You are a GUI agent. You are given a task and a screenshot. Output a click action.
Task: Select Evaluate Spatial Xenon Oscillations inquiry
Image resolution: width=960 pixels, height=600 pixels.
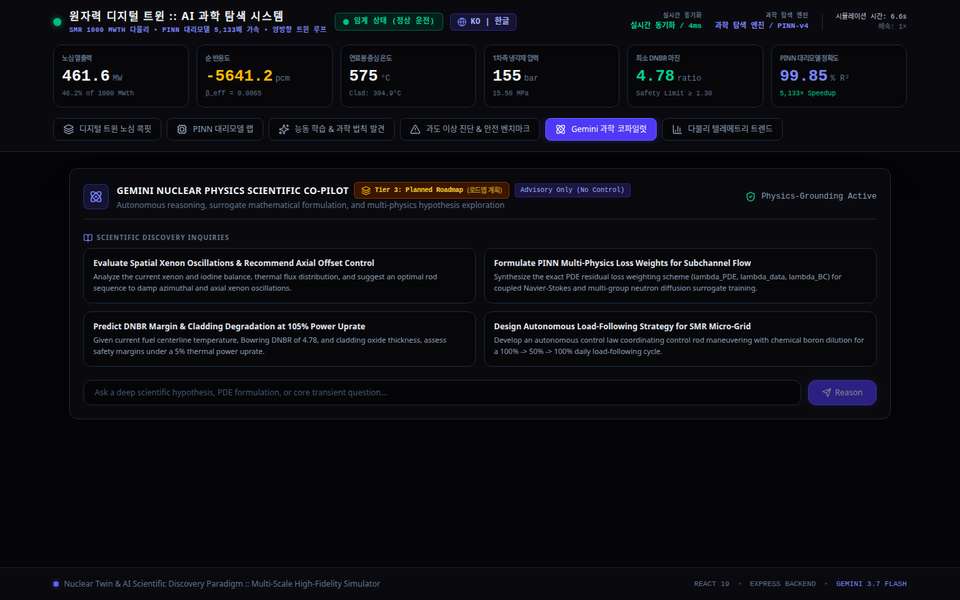point(279,276)
